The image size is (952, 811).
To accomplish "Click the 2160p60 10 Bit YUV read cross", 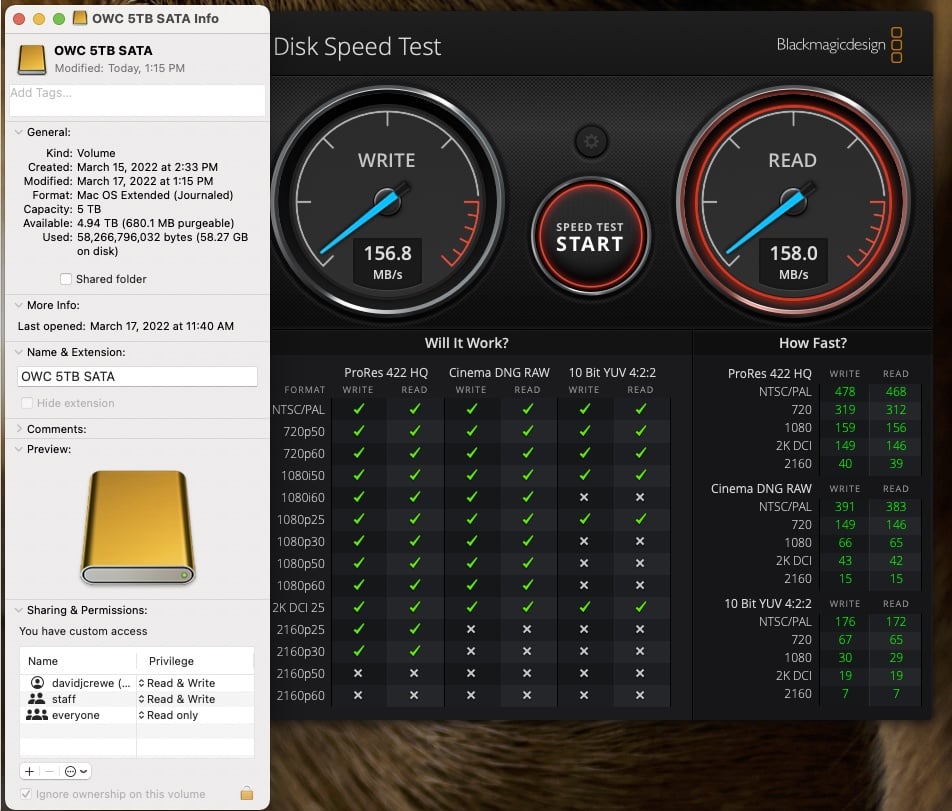I will 640,696.
